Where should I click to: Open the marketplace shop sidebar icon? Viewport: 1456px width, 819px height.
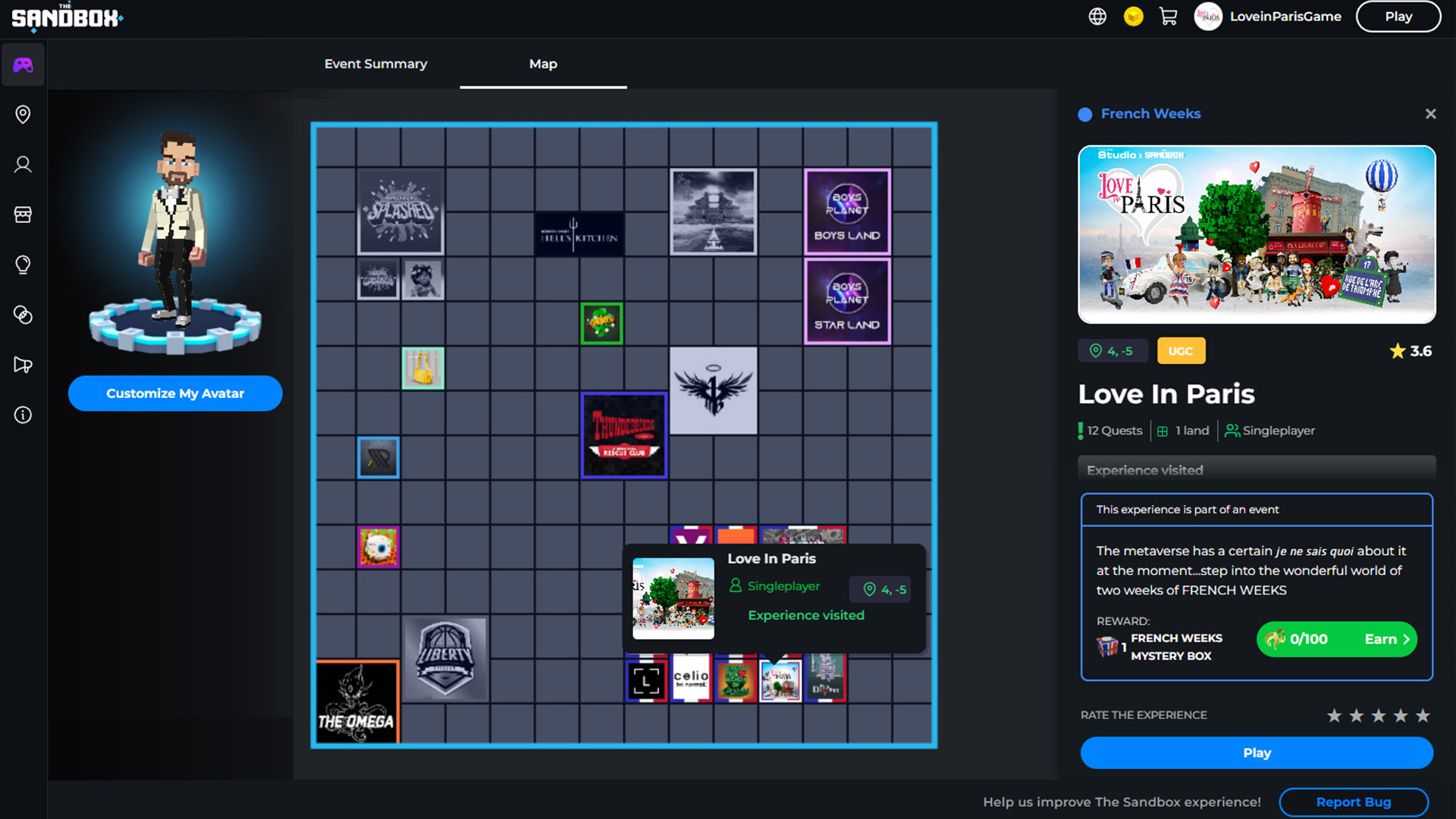(23, 215)
